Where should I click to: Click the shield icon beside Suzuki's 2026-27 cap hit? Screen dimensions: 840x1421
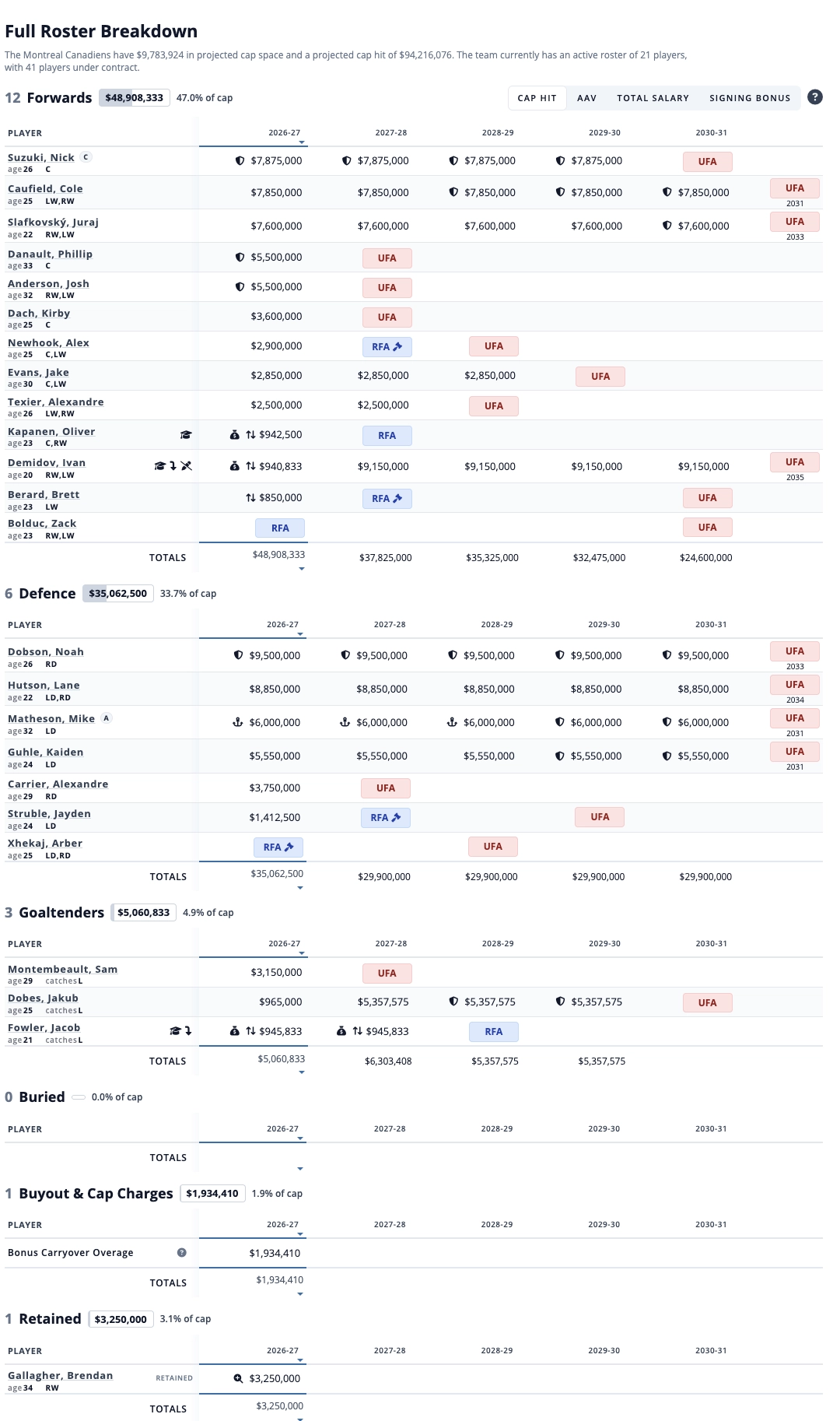click(x=240, y=161)
